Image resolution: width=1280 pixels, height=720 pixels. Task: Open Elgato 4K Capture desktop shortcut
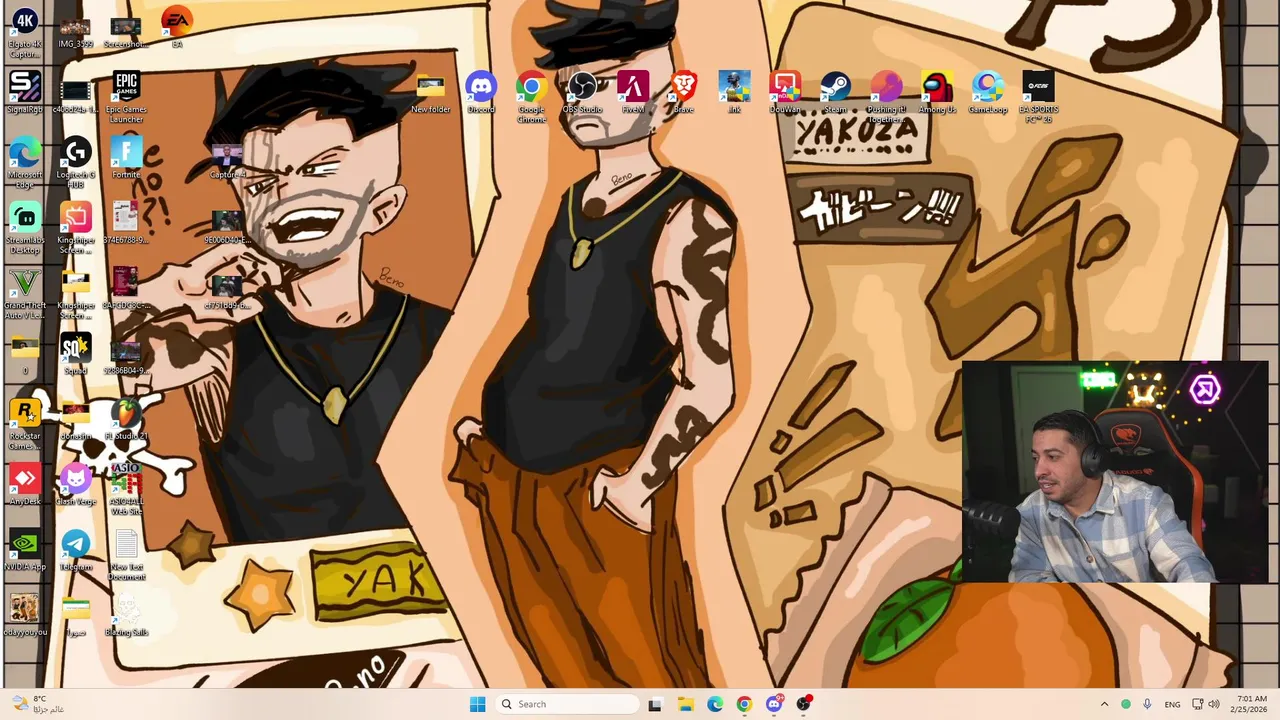(x=25, y=29)
